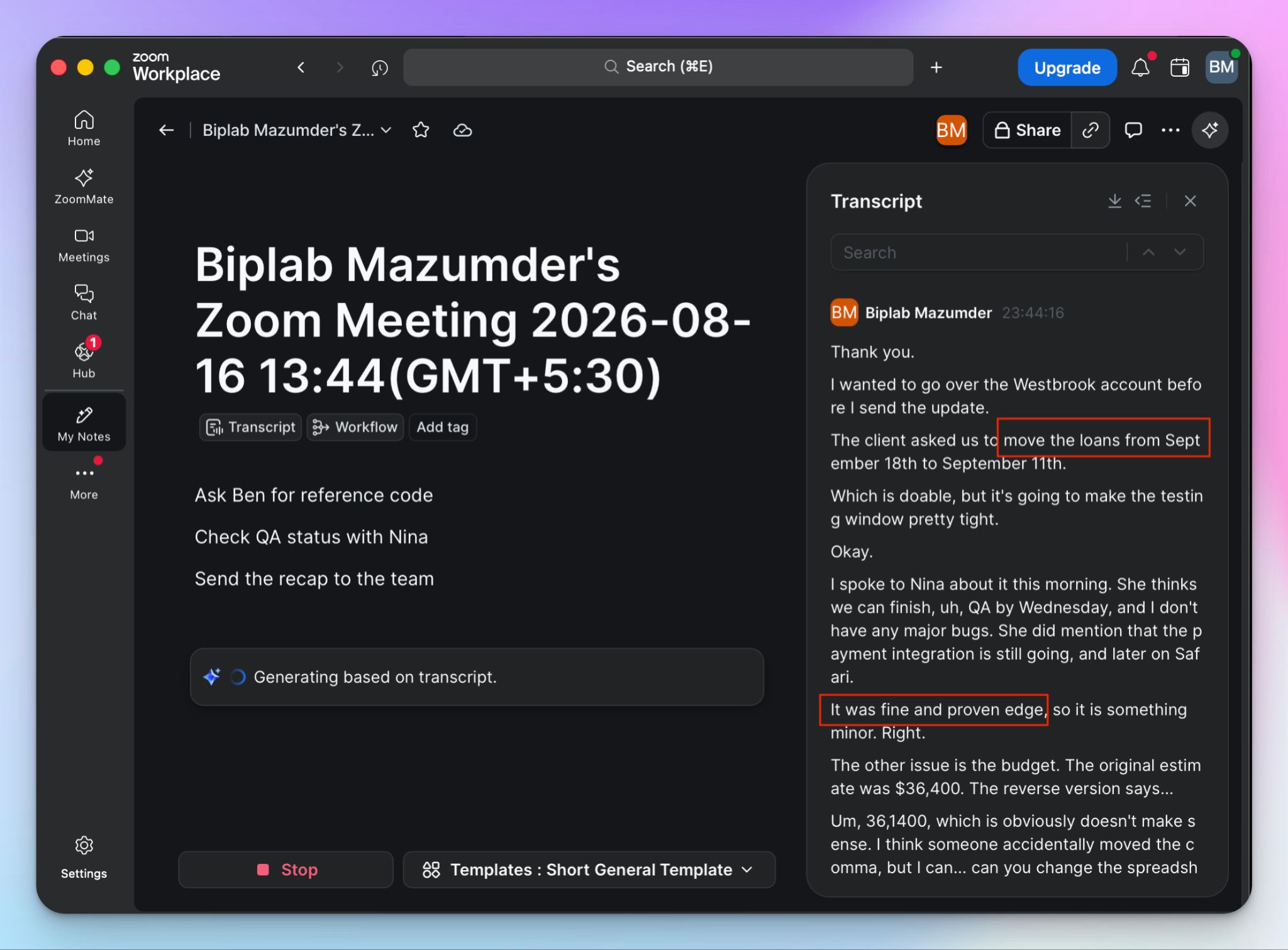Open AI Companion sparkle button
This screenshot has height=950, width=1288.
click(x=1210, y=130)
